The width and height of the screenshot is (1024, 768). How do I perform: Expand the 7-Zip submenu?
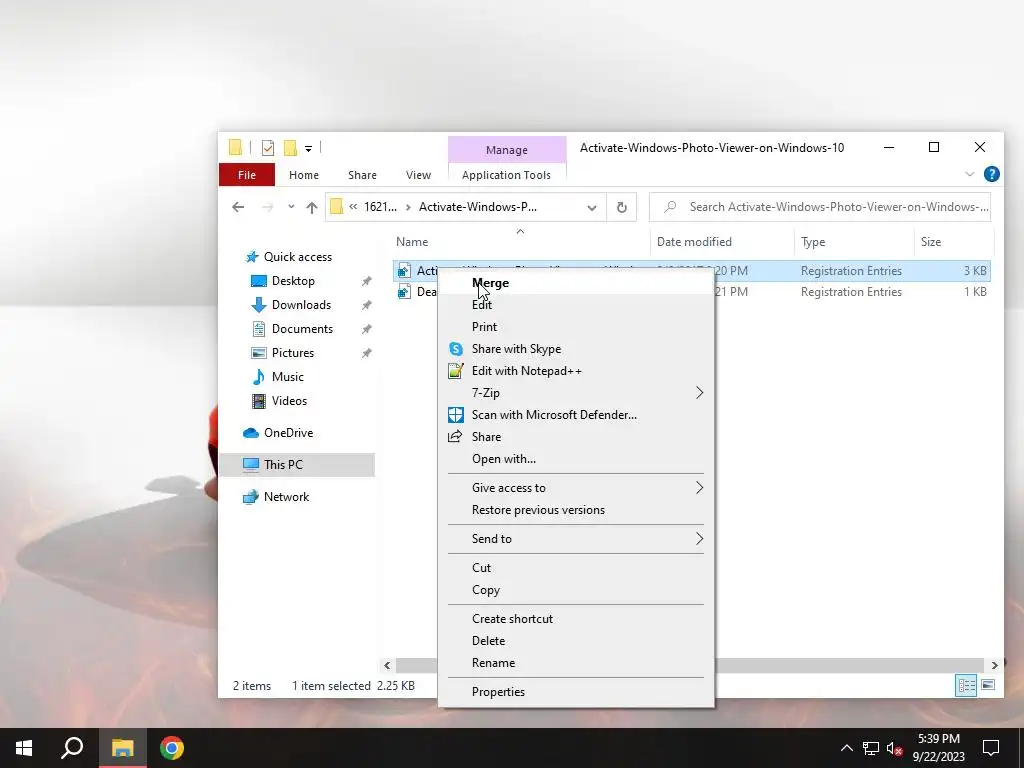576,392
